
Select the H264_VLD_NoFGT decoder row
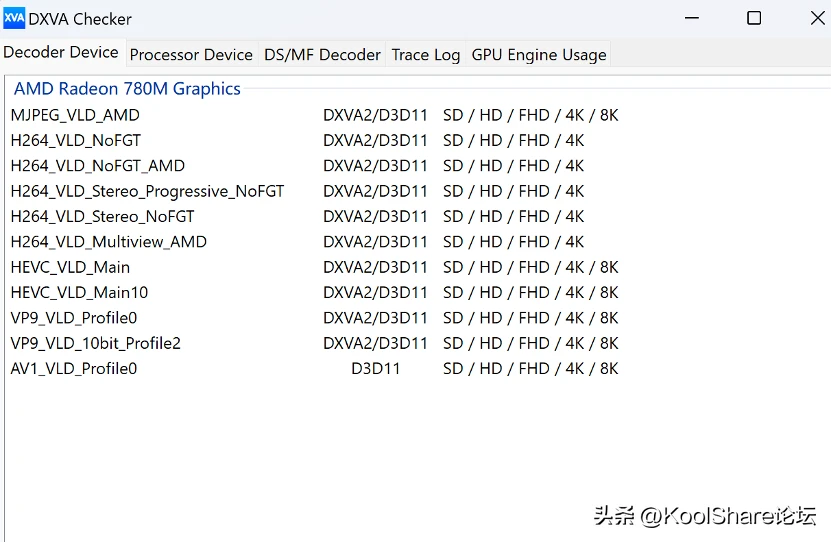click(x=76, y=140)
